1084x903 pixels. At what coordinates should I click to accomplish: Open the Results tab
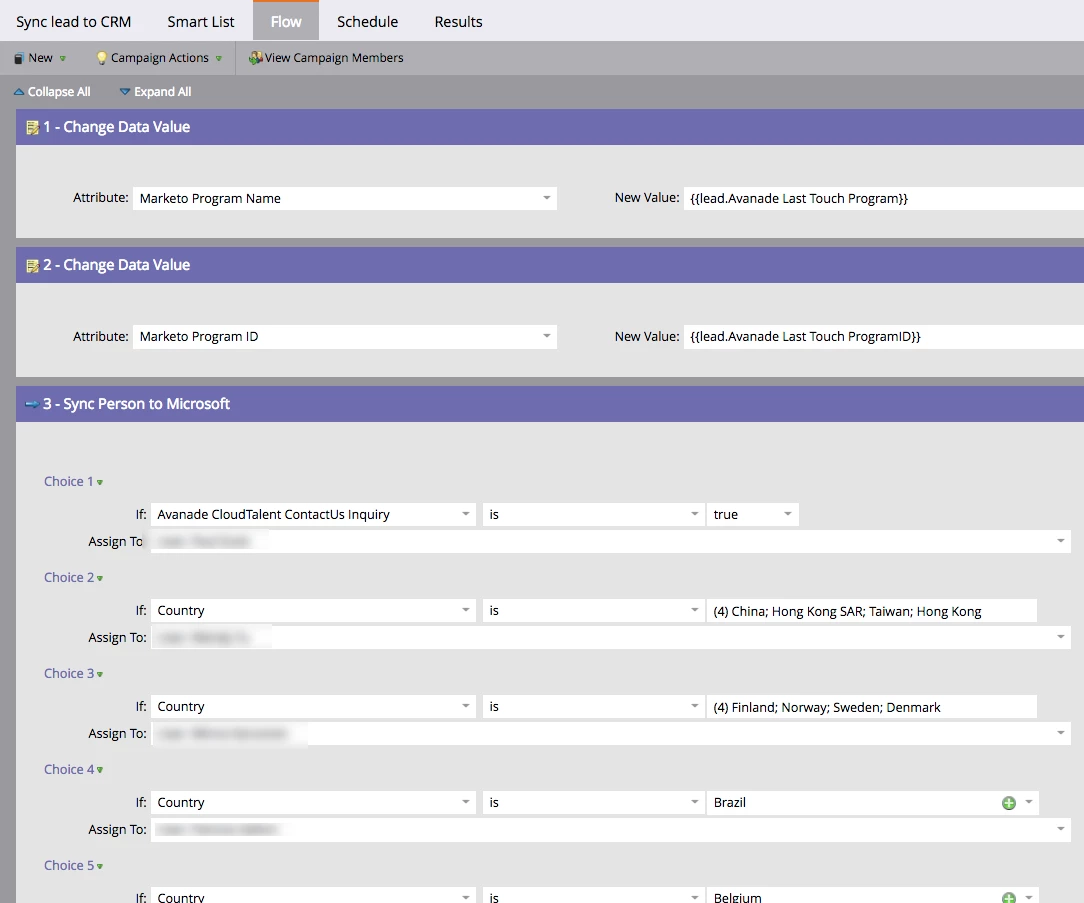[458, 21]
